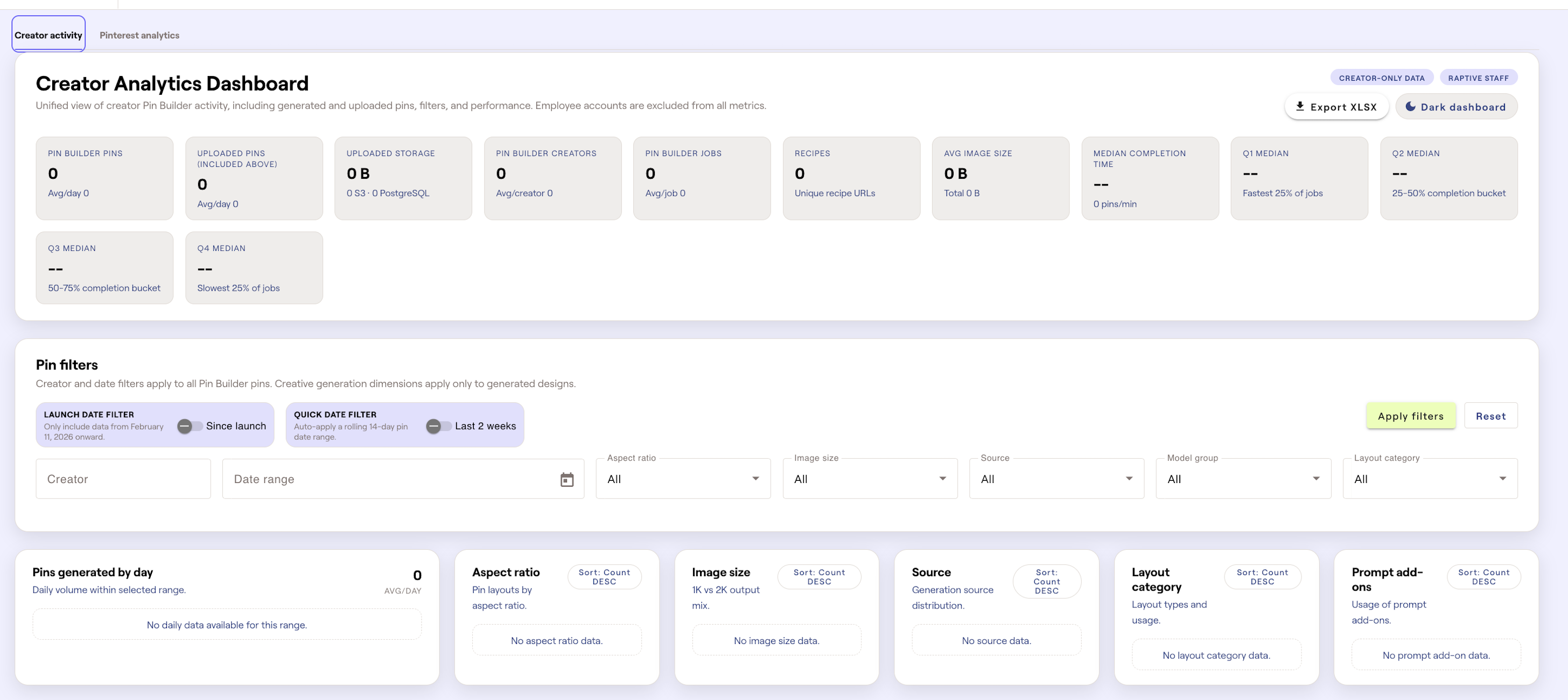Click the Apply filters button
The height and width of the screenshot is (700, 1568).
[x=1411, y=416]
